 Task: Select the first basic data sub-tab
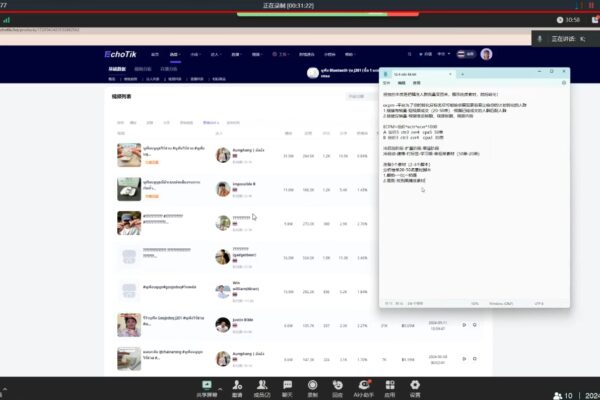pos(117,69)
